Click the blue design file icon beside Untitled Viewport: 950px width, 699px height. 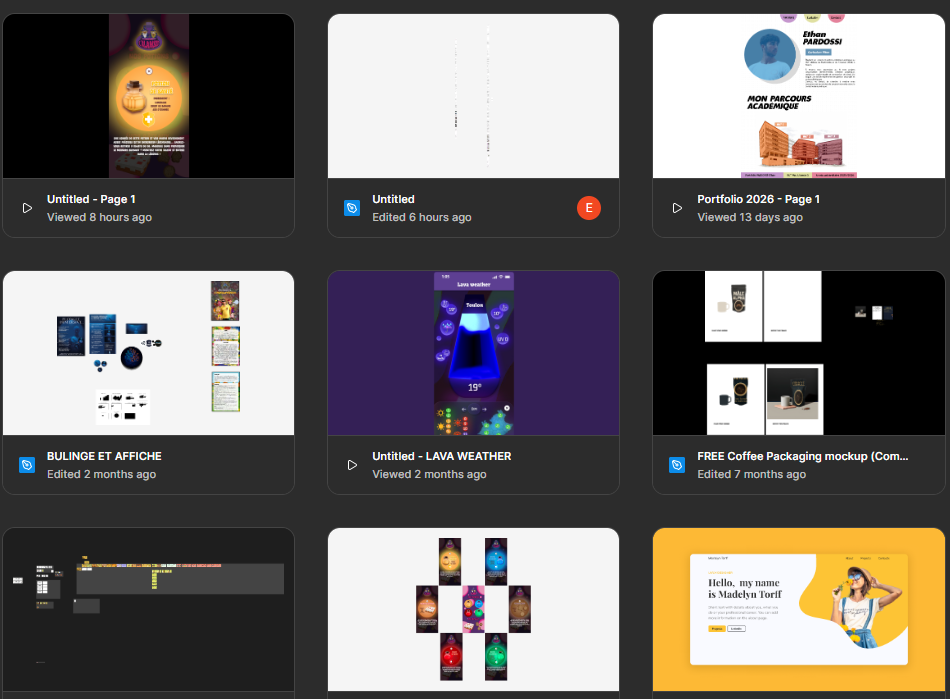click(x=352, y=208)
